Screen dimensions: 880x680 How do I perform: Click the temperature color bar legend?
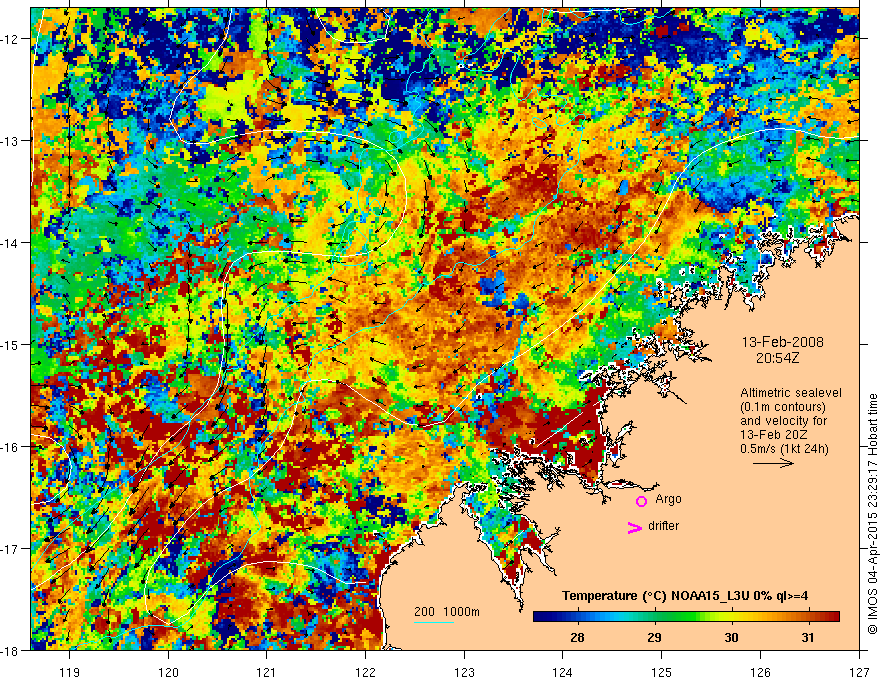686,616
